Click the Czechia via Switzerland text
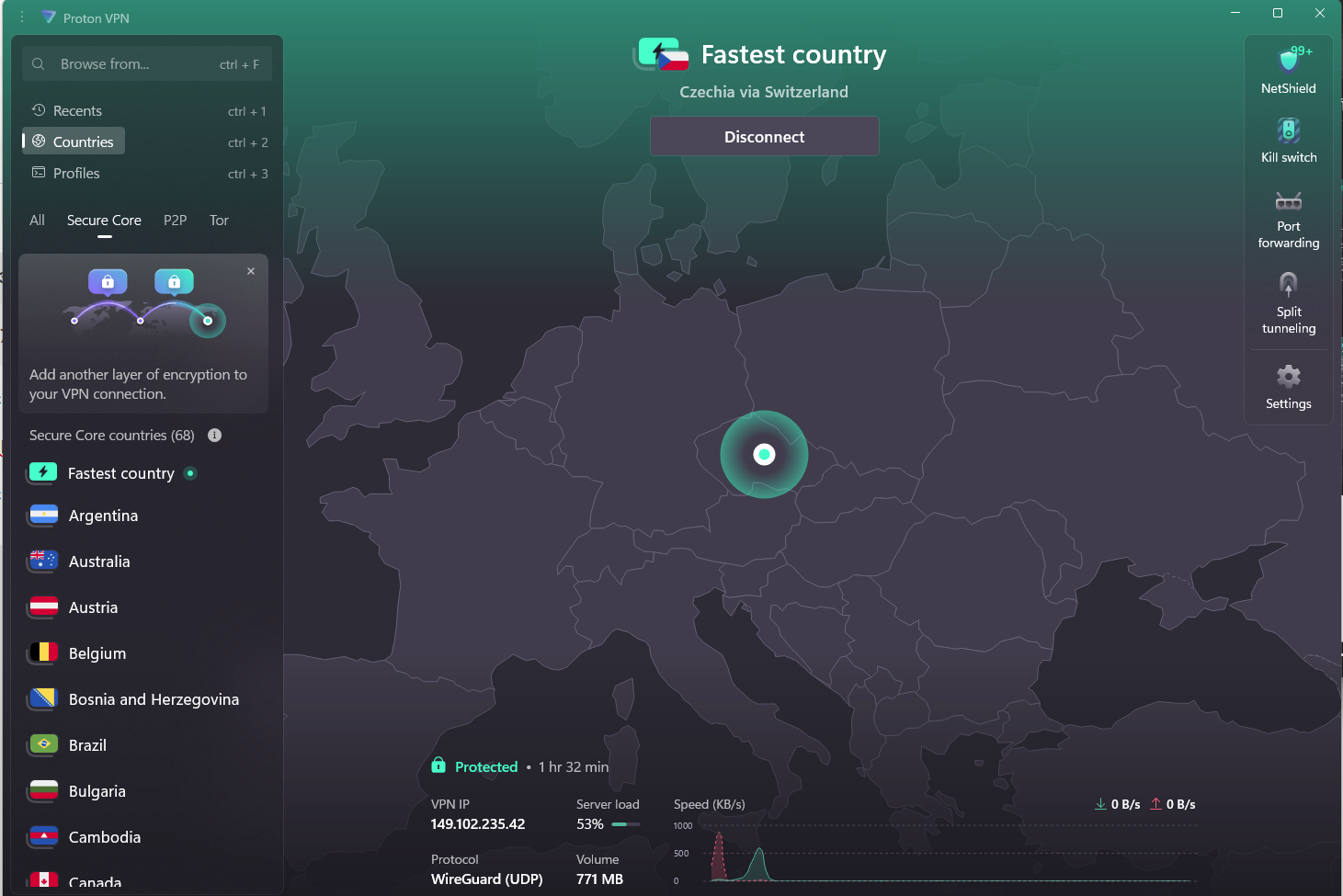The width and height of the screenshot is (1343, 896). 764,92
